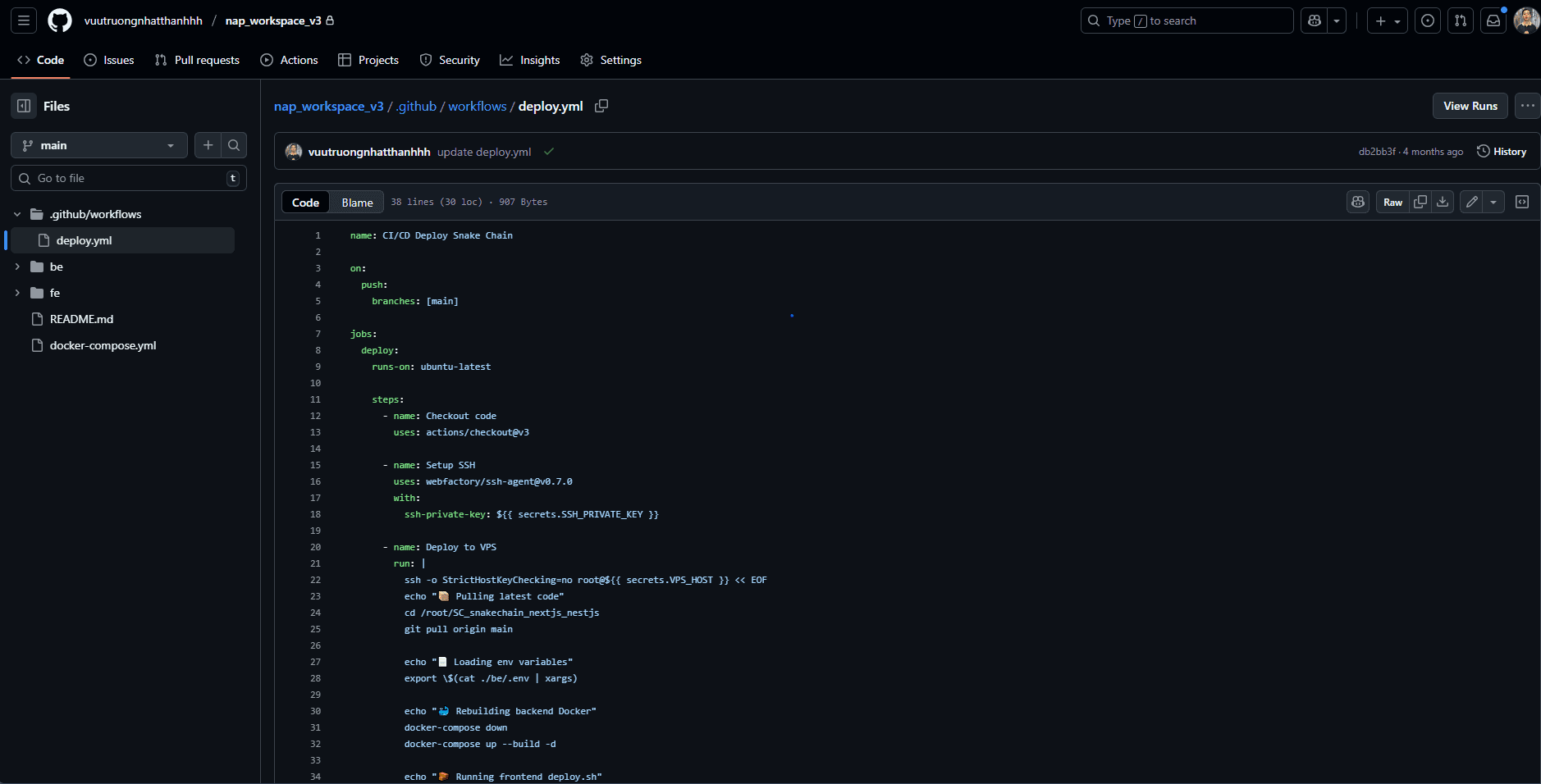Download the raw file icon

pos(1443,202)
